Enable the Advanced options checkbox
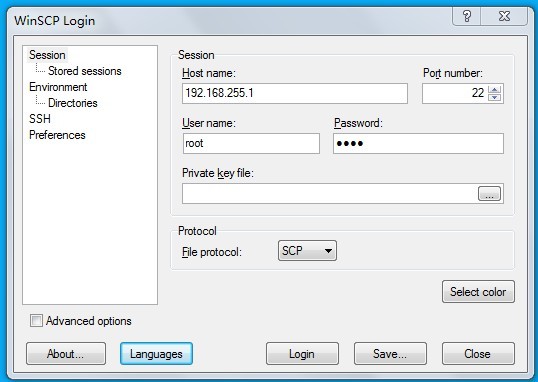The image size is (538, 382). coord(36,321)
